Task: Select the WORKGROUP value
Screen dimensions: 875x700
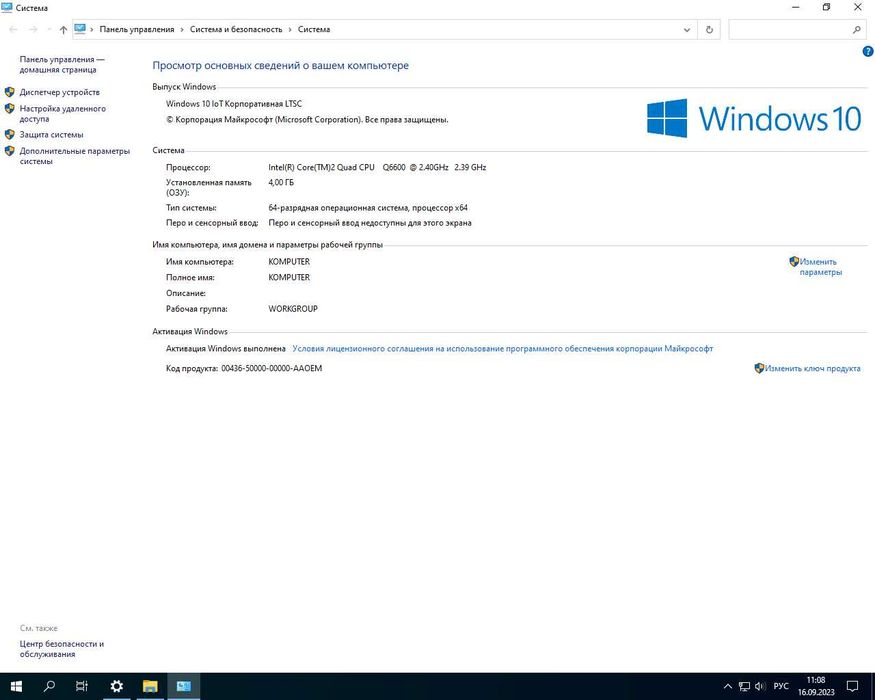Action: pyautogui.click(x=293, y=309)
